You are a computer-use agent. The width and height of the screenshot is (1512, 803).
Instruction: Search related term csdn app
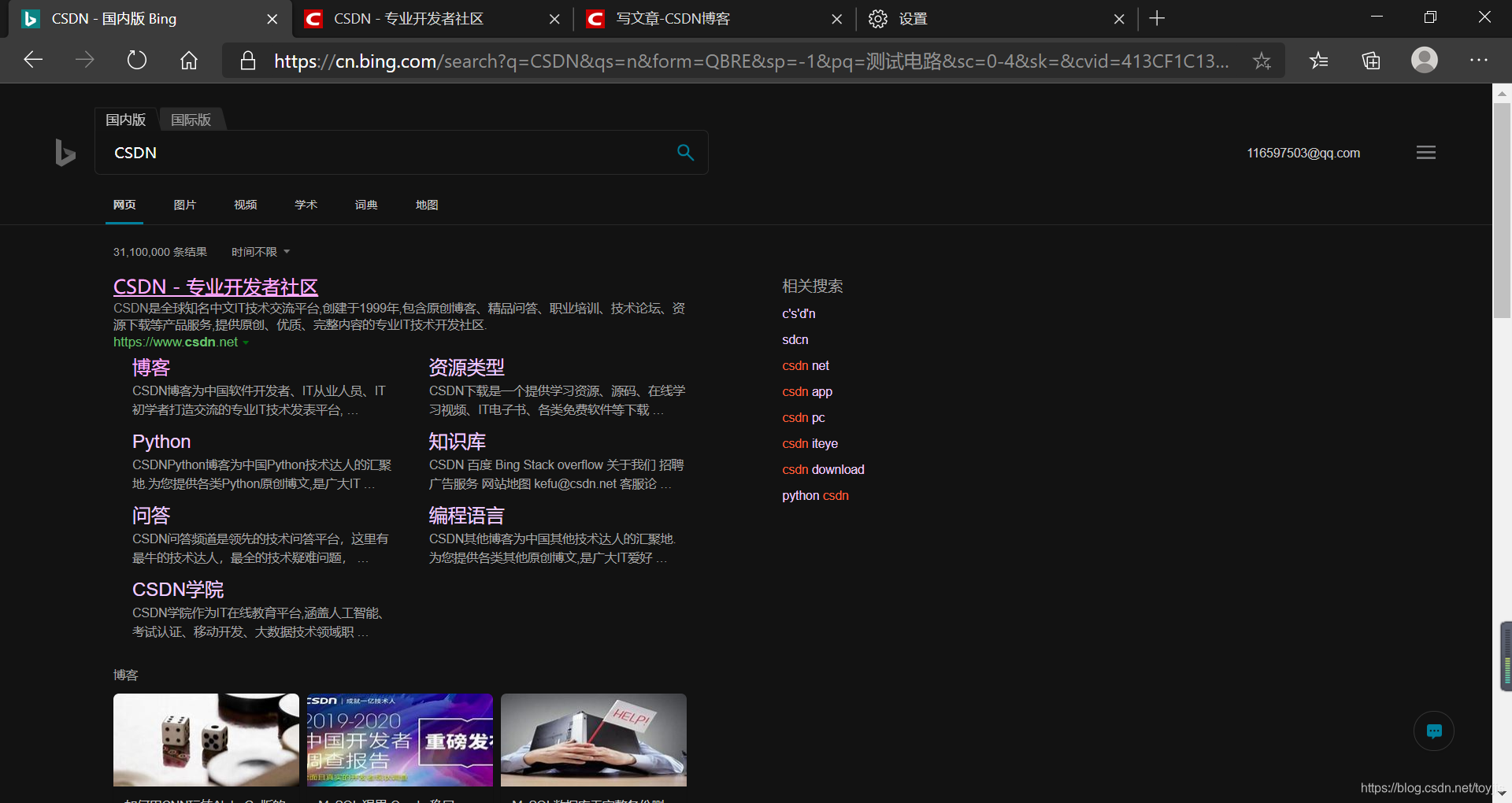pos(807,391)
